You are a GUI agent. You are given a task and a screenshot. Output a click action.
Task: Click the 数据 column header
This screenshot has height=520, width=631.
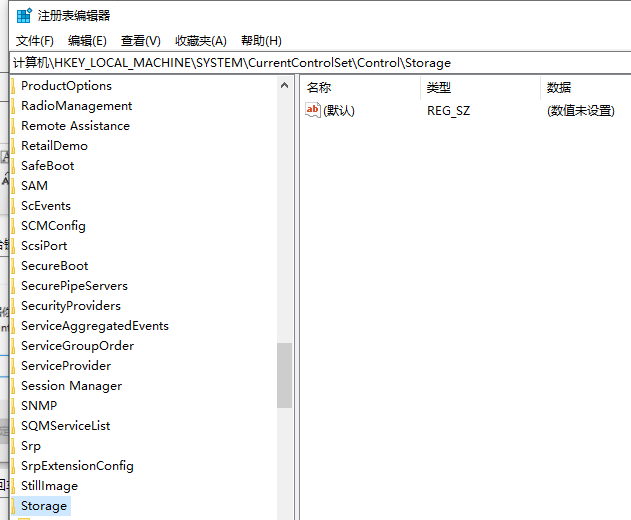coord(559,87)
